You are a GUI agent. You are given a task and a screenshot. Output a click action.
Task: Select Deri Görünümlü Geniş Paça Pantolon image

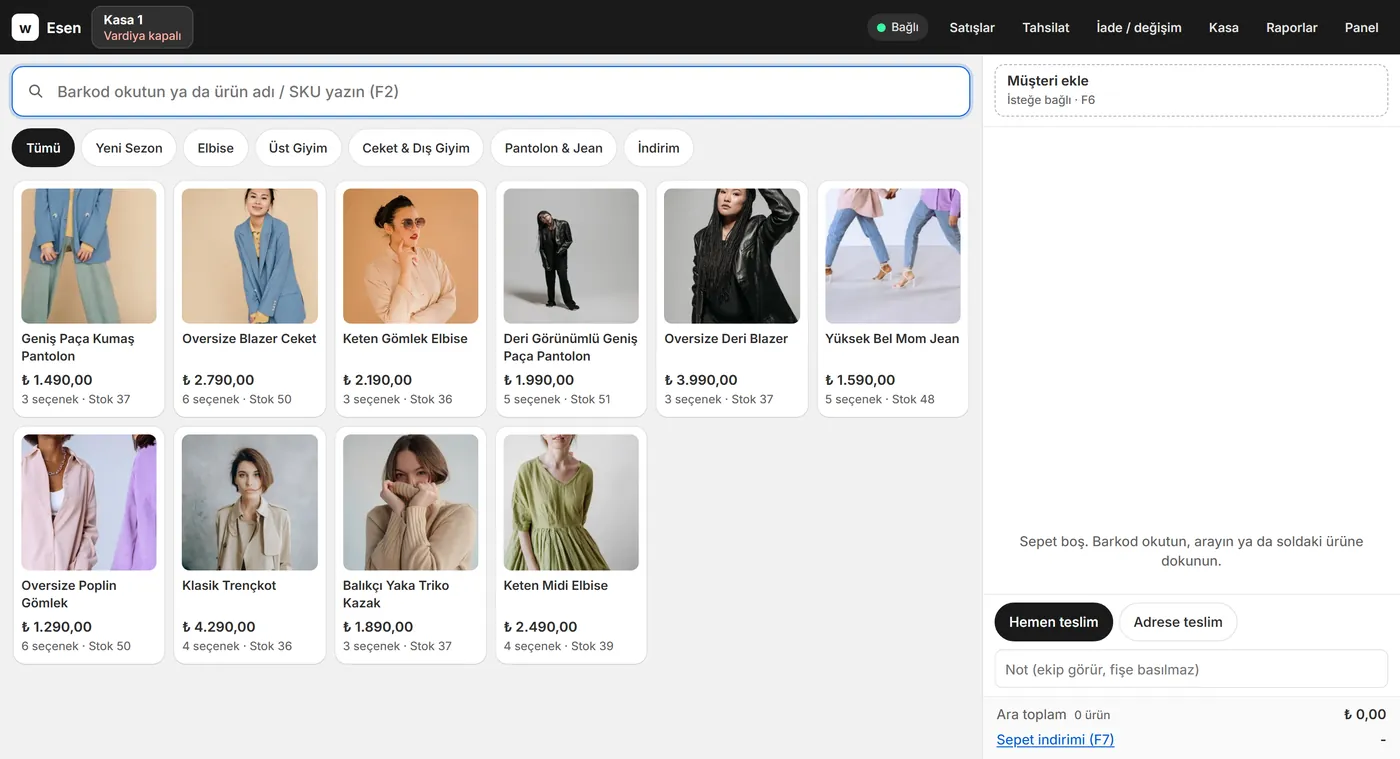pos(571,256)
